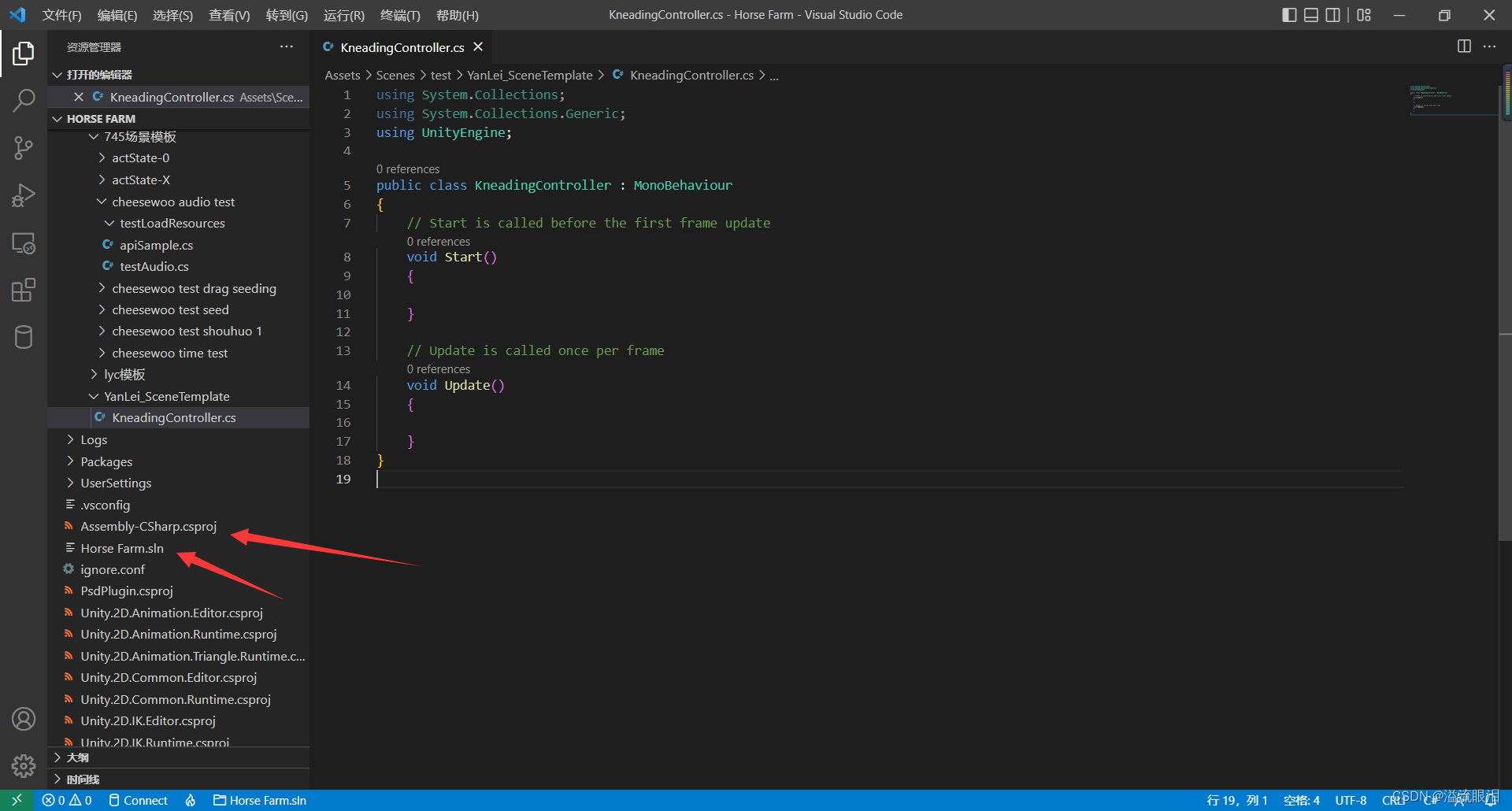This screenshot has width=1512, height=811.
Task: Expand the cheesewoo test shouhuo 1 folder
Action: click(x=179, y=331)
